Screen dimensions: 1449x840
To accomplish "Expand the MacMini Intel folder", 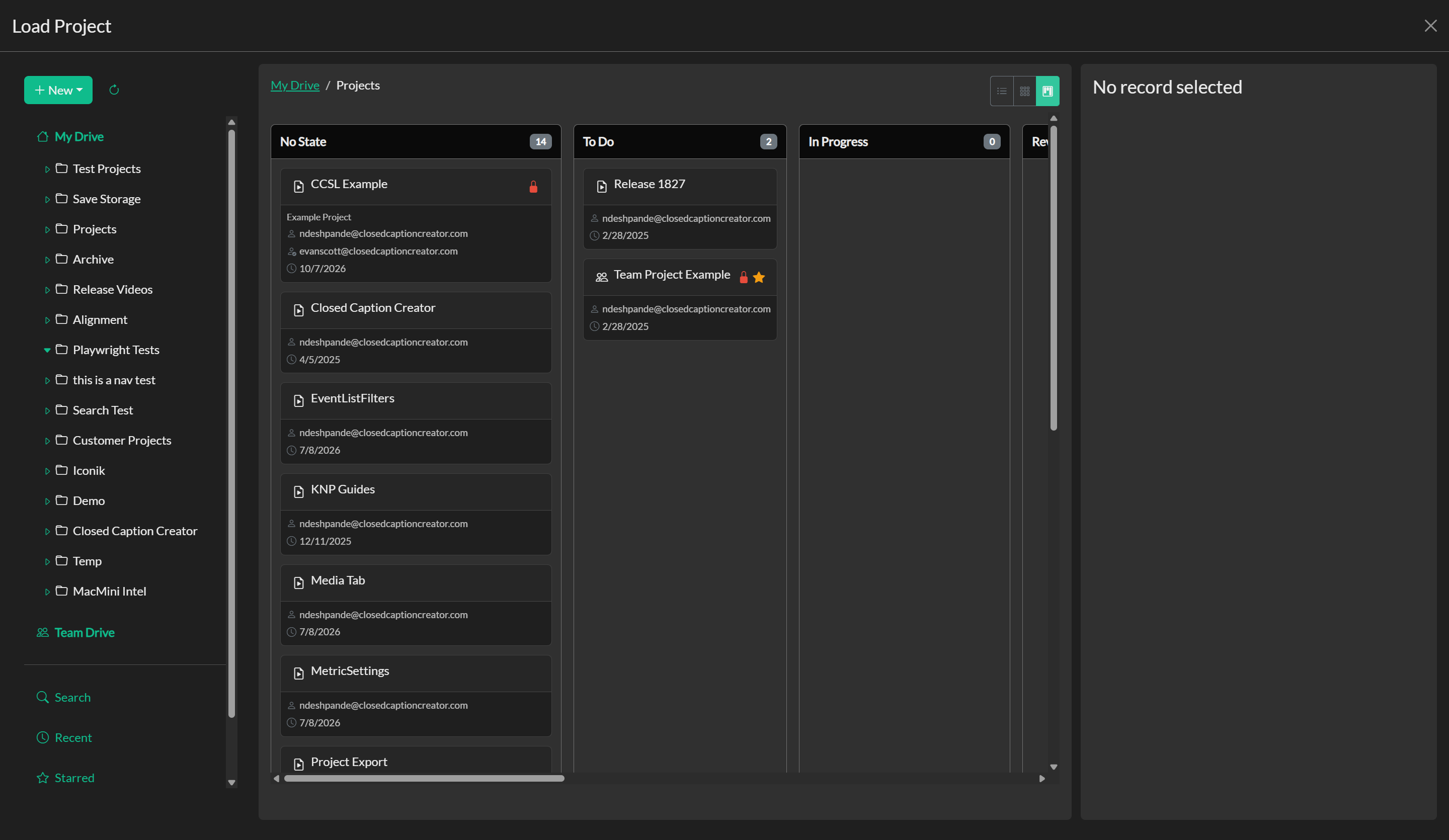I will (x=47, y=592).
